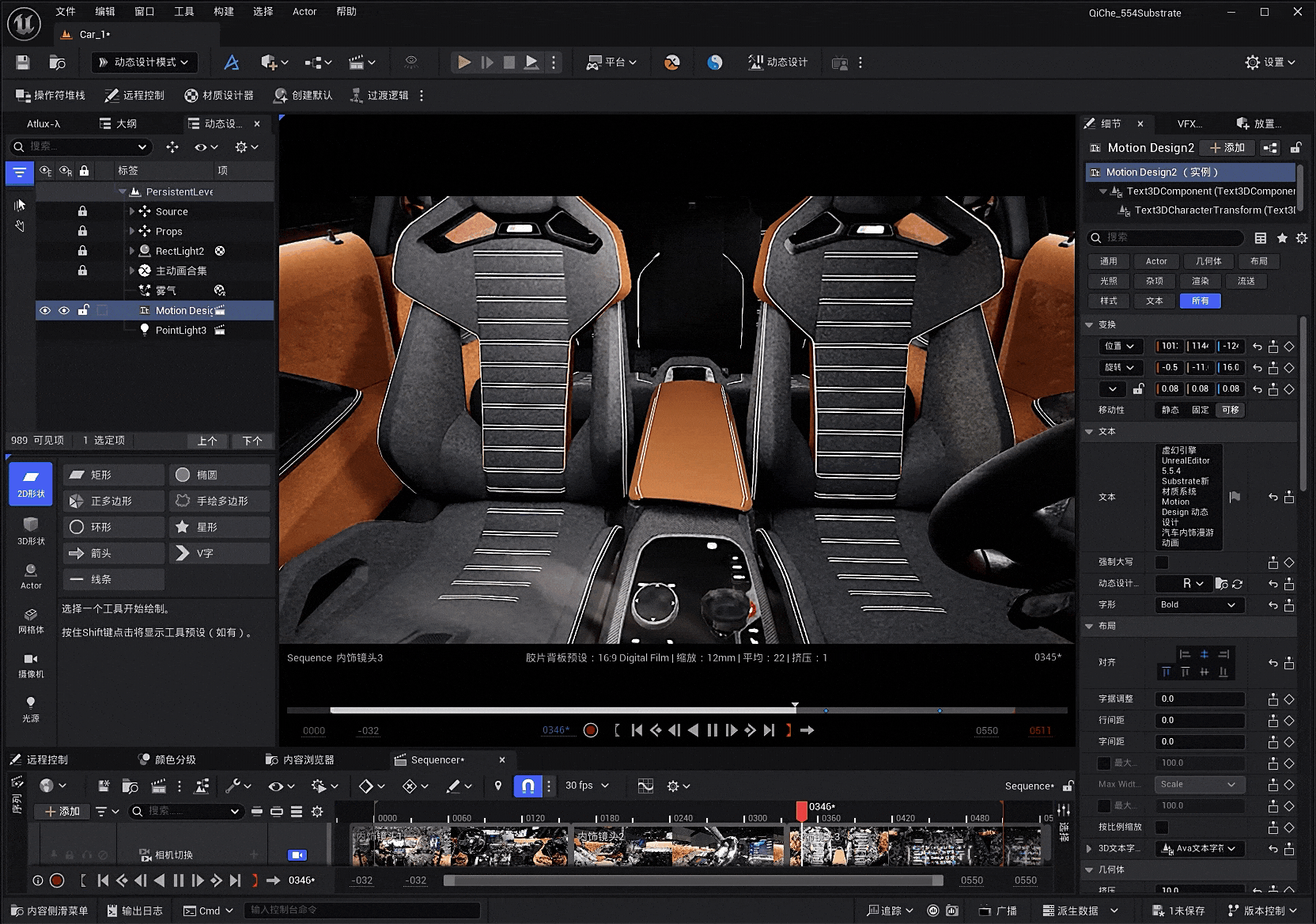Collapse the Layout (布局) section
This screenshot has width=1316, height=924.
[1090, 626]
